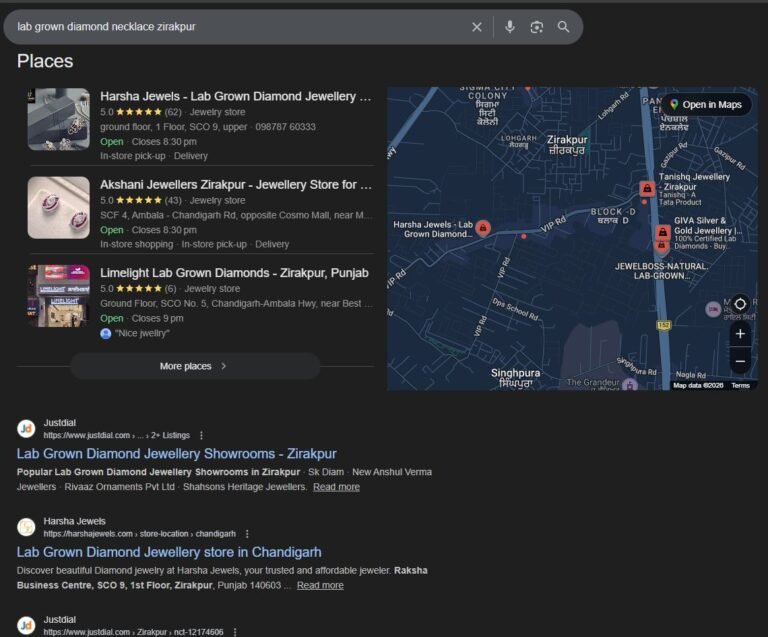Click justdial.com 2+ Listings breadcrumb URL
The height and width of the screenshot is (637, 768).
[117, 435]
